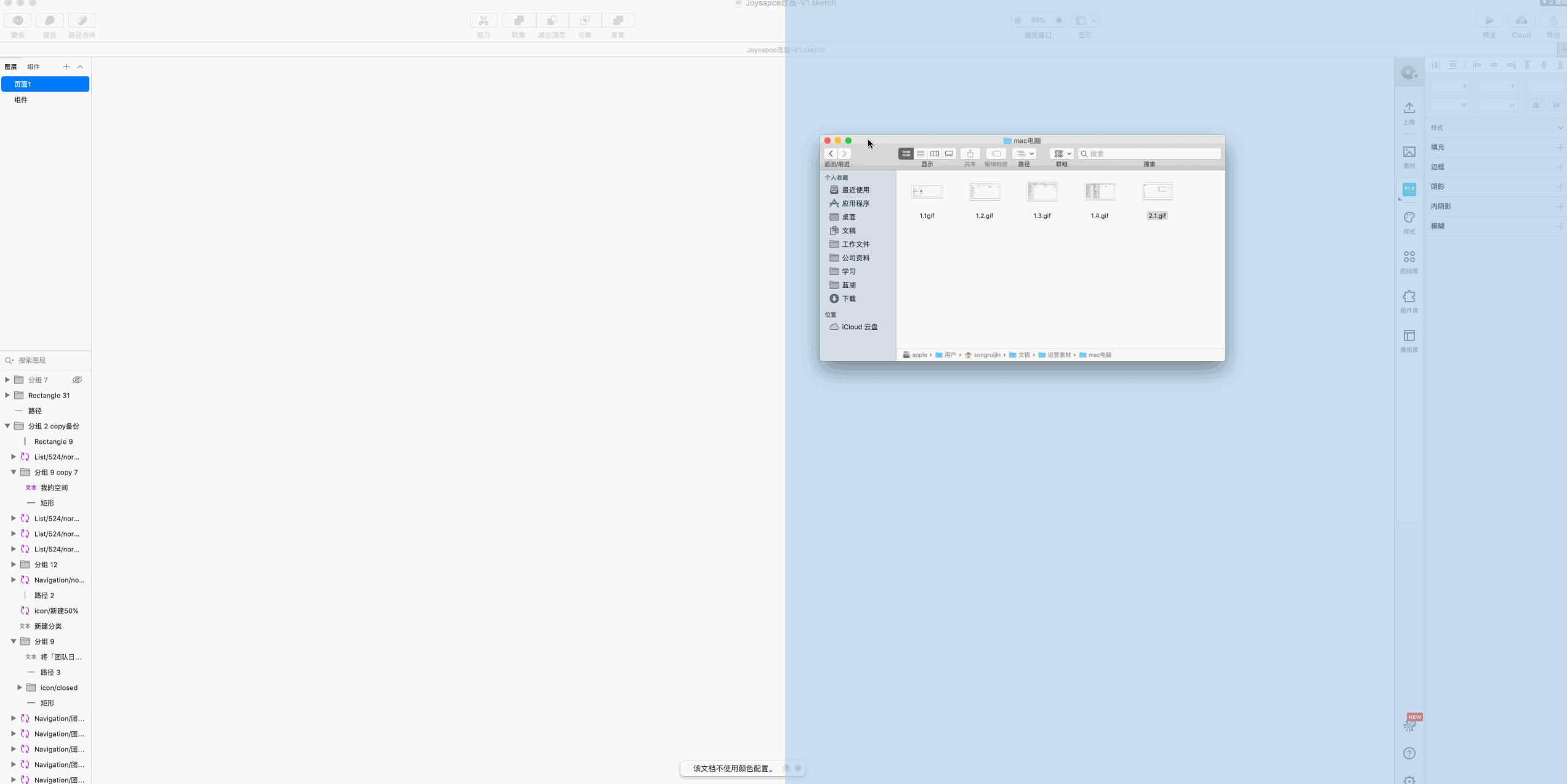Select the 1.3.gif file thumbnail
The height and width of the screenshot is (784, 1567).
click(1042, 192)
